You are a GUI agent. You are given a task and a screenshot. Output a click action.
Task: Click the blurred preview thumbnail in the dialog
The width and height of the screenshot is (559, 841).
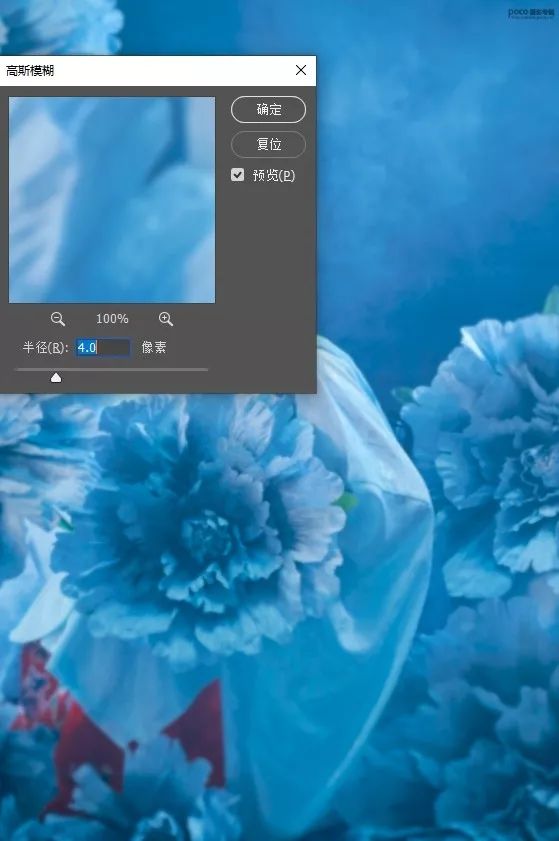[x=112, y=200]
